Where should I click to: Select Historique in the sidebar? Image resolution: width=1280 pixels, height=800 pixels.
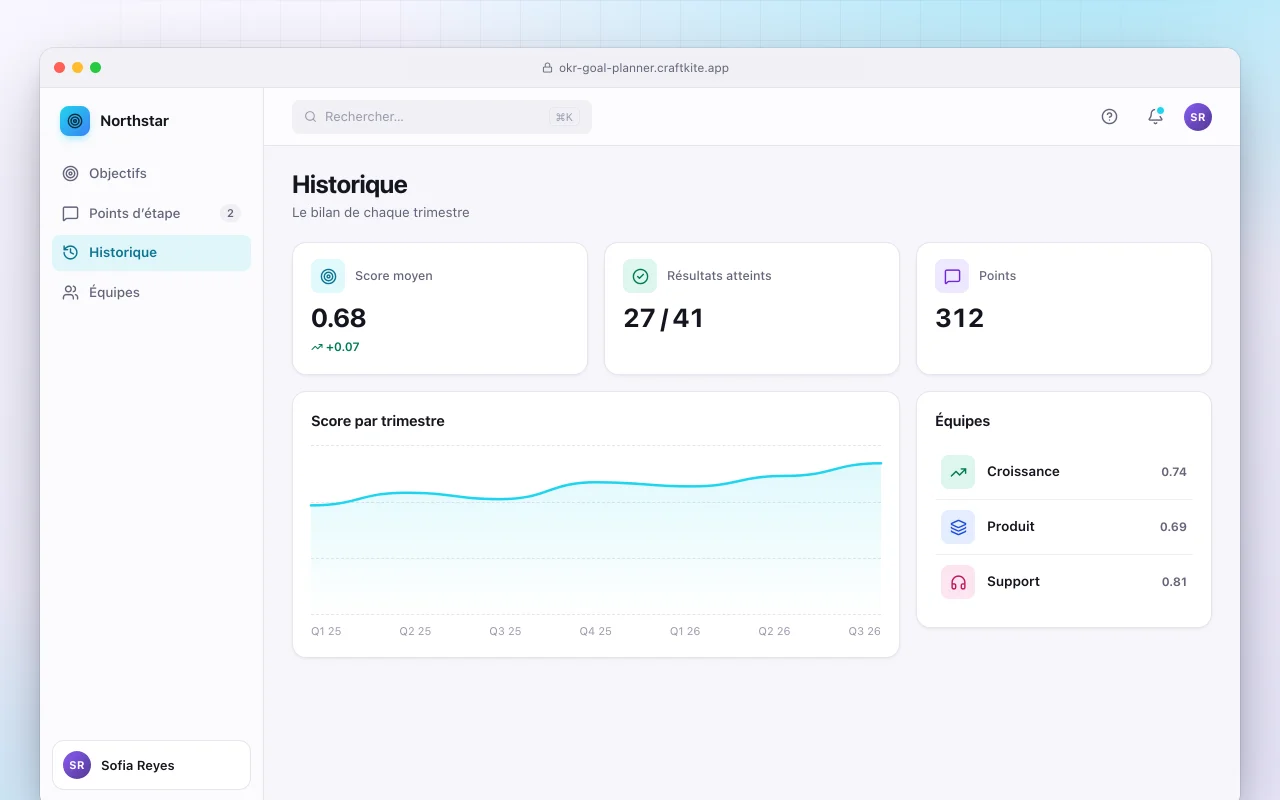click(151, 253)
